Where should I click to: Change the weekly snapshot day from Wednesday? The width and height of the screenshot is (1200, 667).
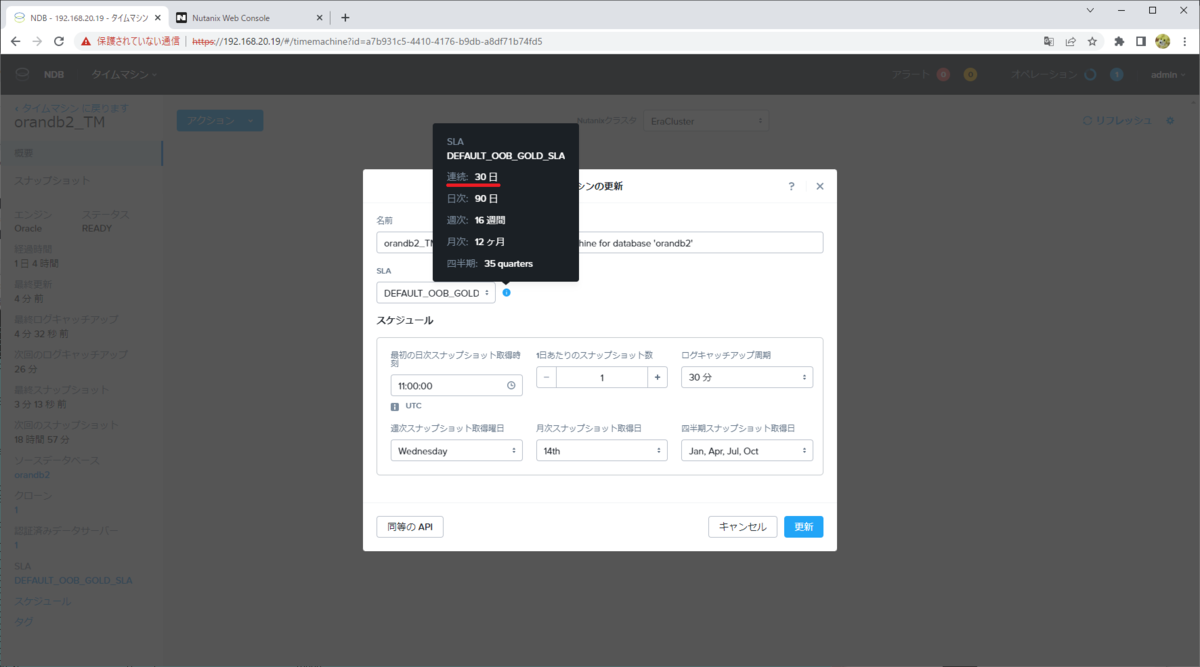(456, 450)
